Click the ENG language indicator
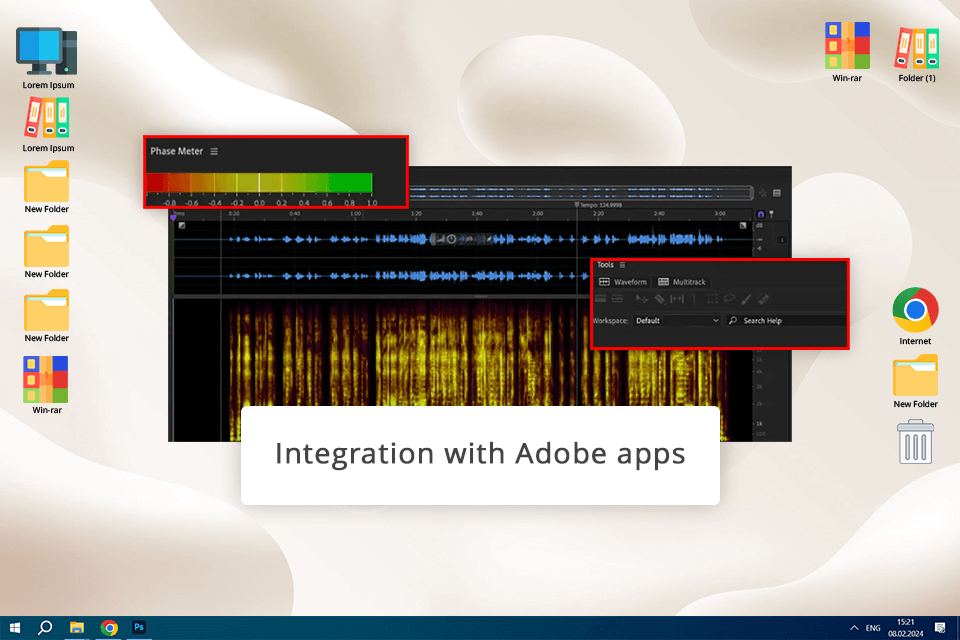 click(x=873, y=628)
